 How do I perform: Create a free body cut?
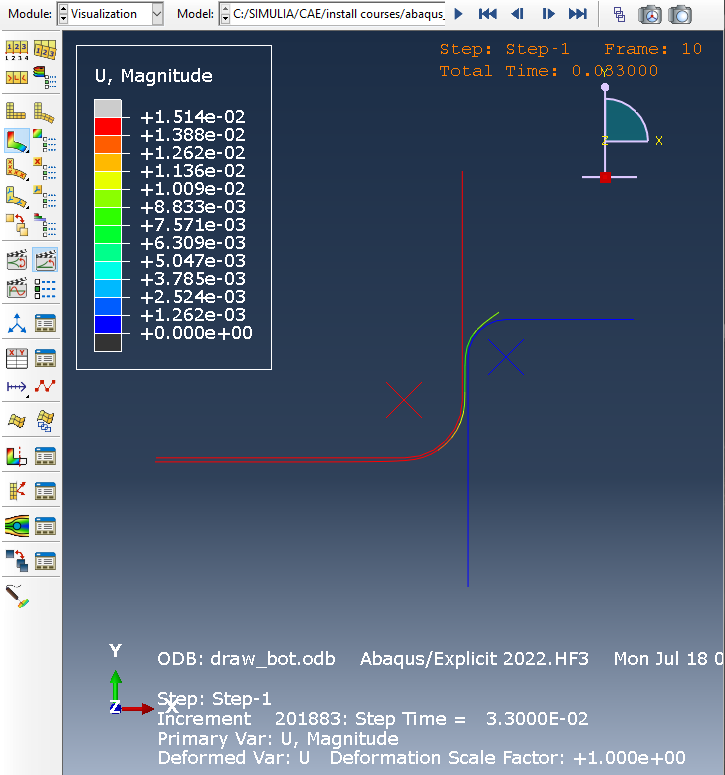tap(17, 491)
